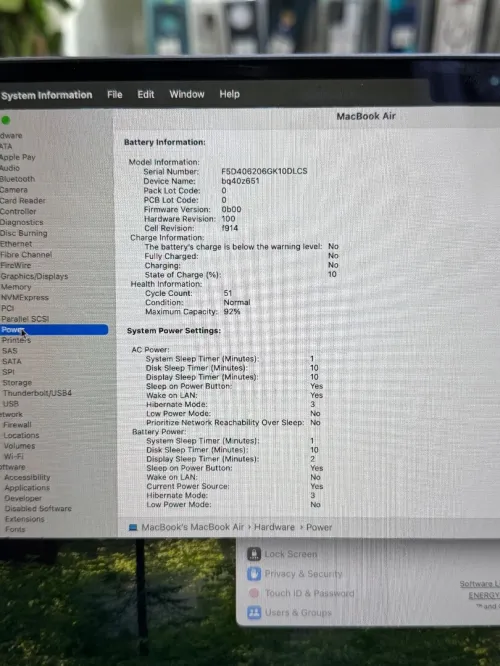This screenshot has width=500, height=666.
Task: Select Memory in the sidebar
Action: tap(16, 287)
